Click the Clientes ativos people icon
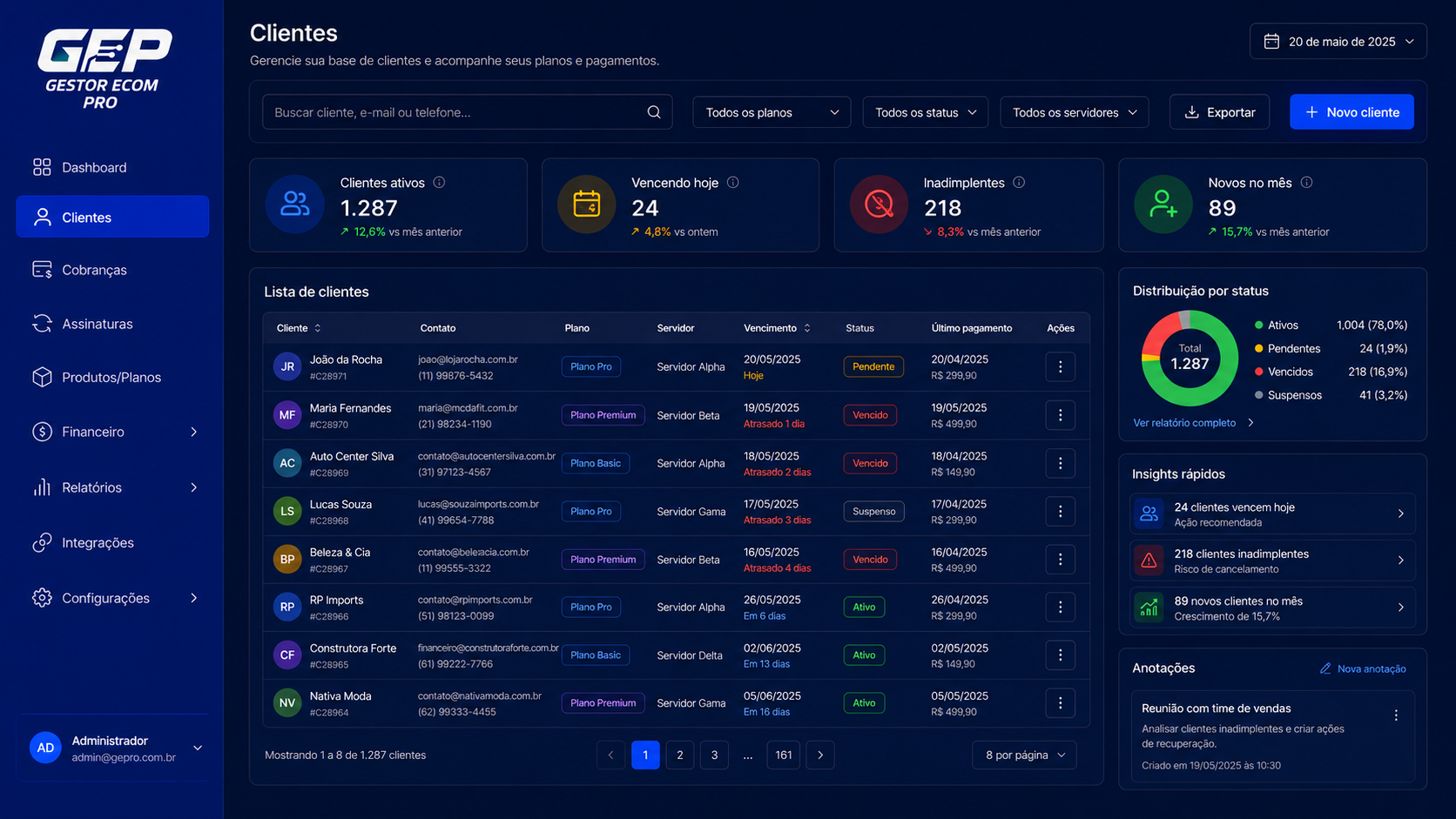 (295, 205)
